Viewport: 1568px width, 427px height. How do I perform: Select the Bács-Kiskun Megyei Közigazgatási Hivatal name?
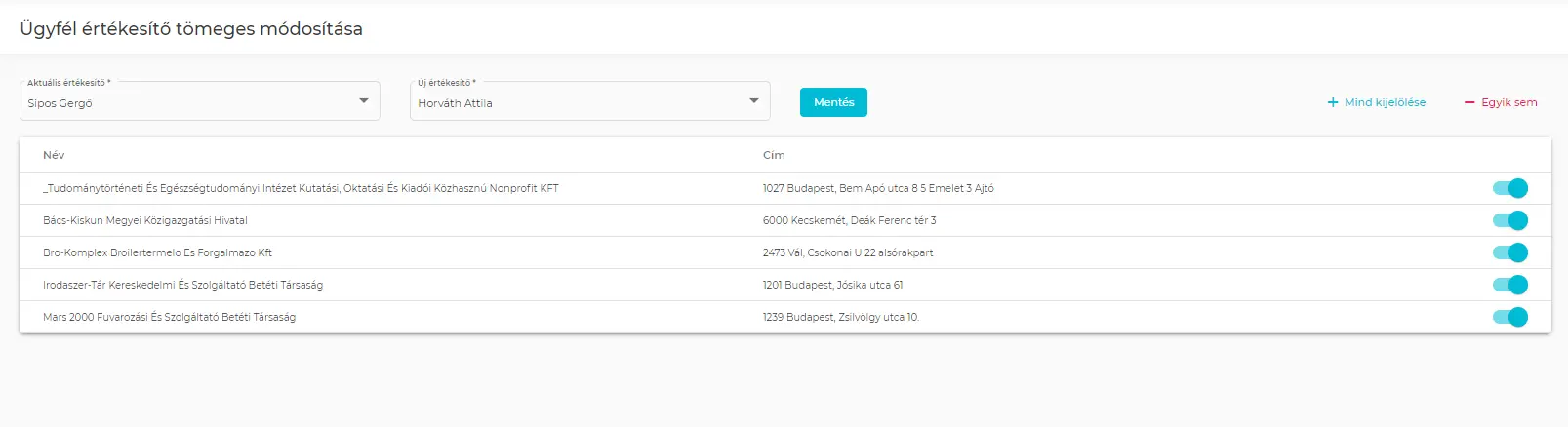(x=145, y=220)
